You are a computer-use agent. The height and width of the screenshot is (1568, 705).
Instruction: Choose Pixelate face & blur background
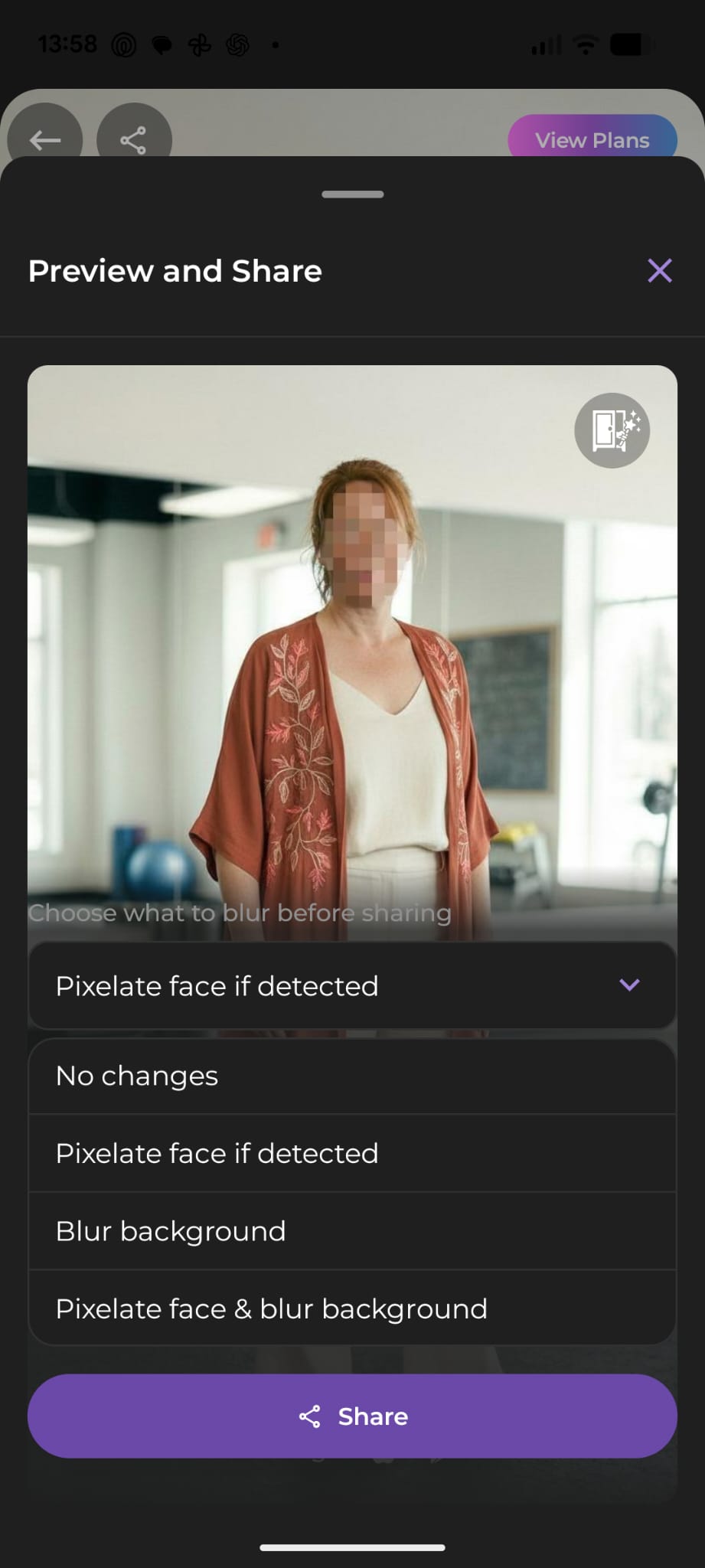(352, 1308)
